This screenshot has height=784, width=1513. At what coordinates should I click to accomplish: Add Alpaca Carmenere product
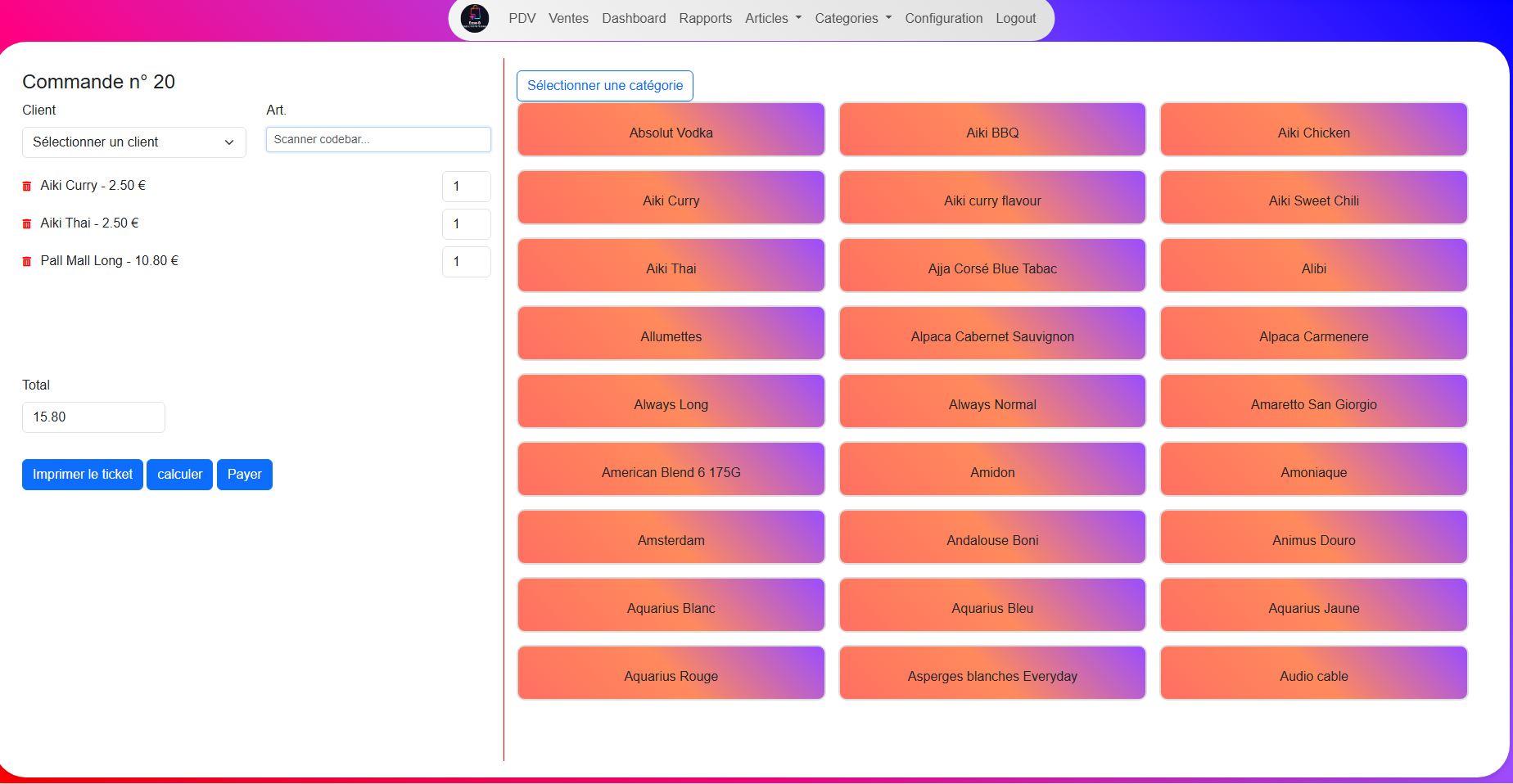click(x=1313, y=333)
